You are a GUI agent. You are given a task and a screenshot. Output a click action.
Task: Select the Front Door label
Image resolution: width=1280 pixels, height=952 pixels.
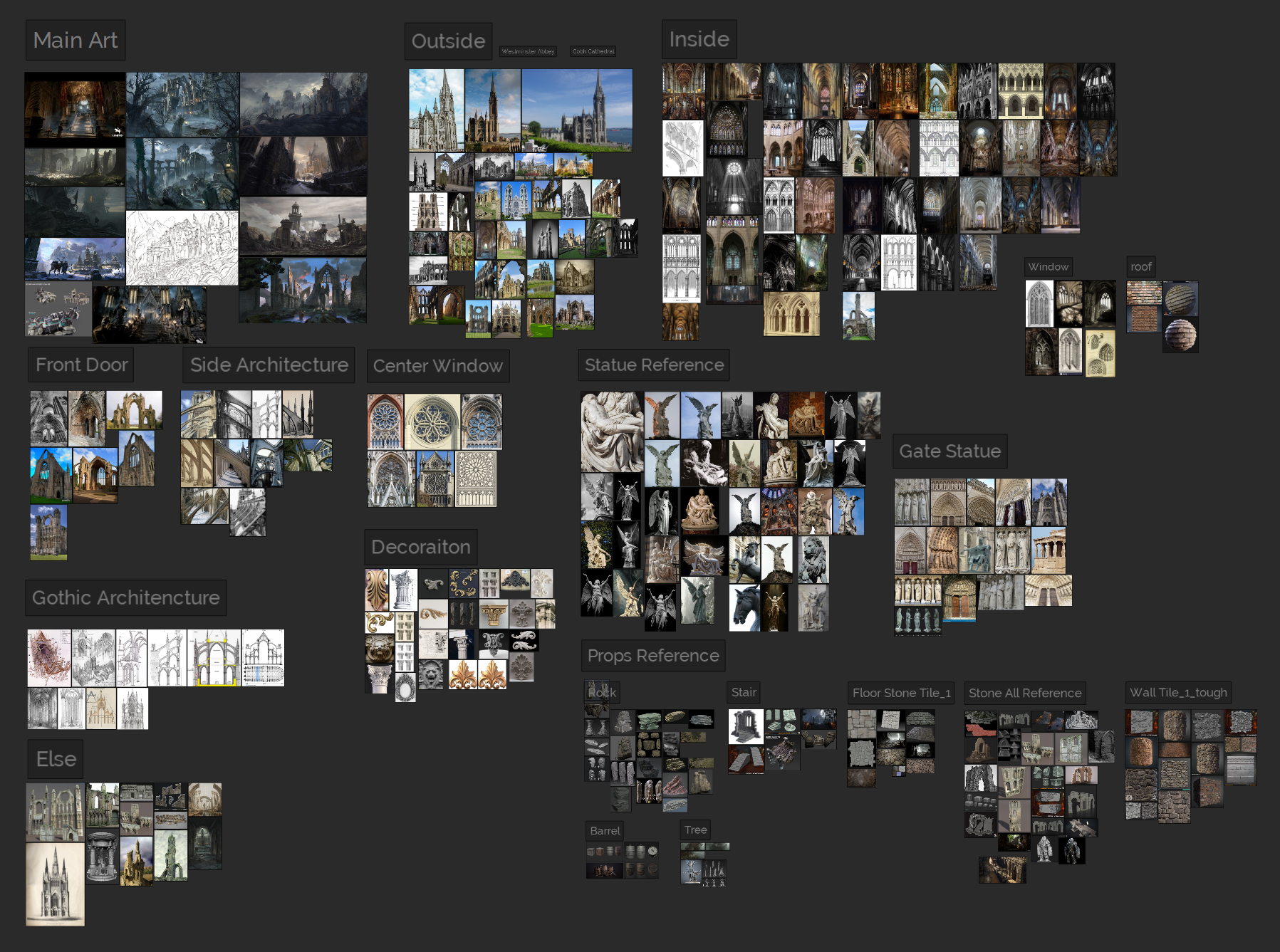(81, 365)
